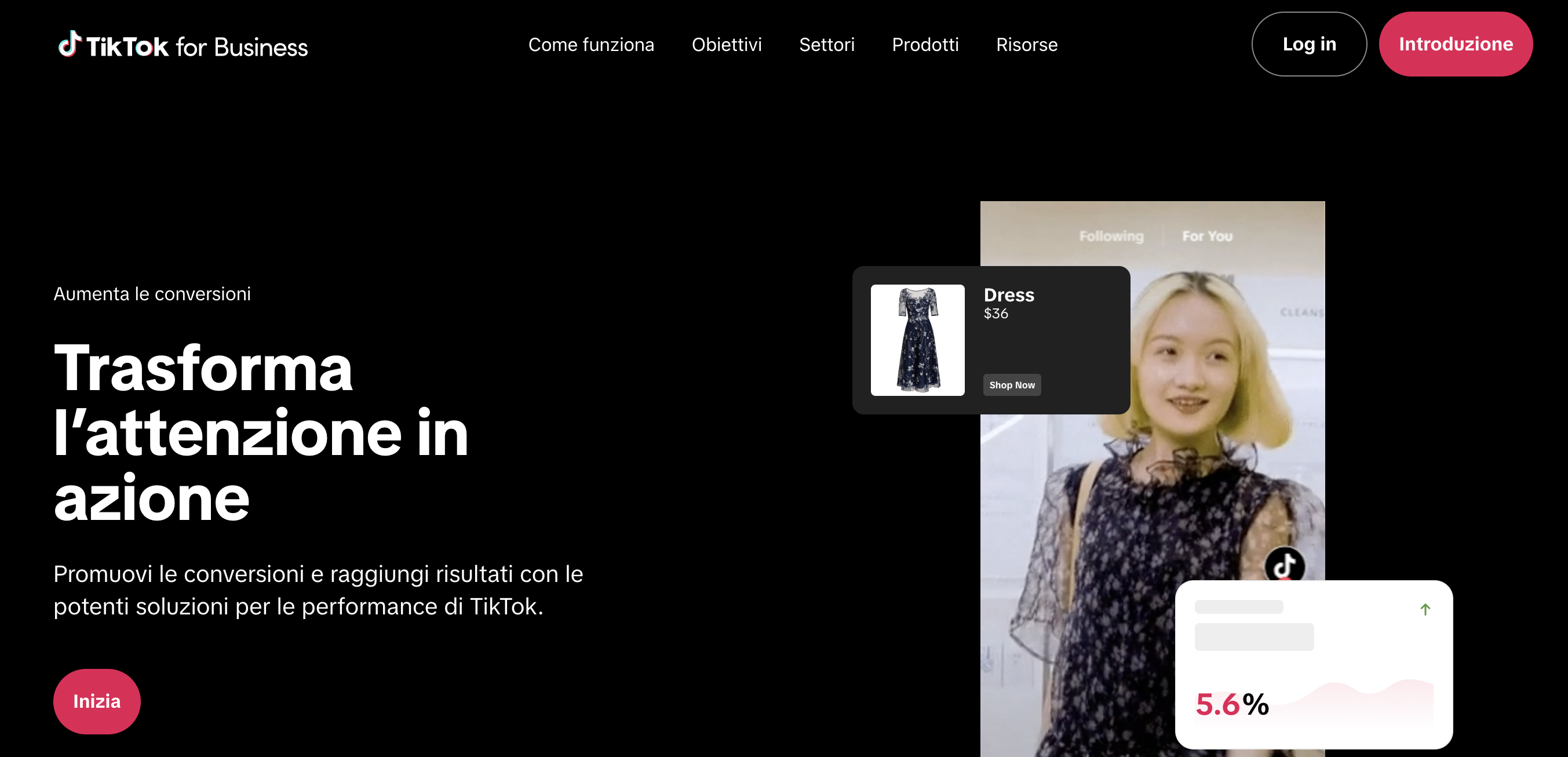Click the TikTok for Business wordmark
Image resolution: width=1568 pixels, height=757 pixels.
pyautogui.click(x=196, y=47)
